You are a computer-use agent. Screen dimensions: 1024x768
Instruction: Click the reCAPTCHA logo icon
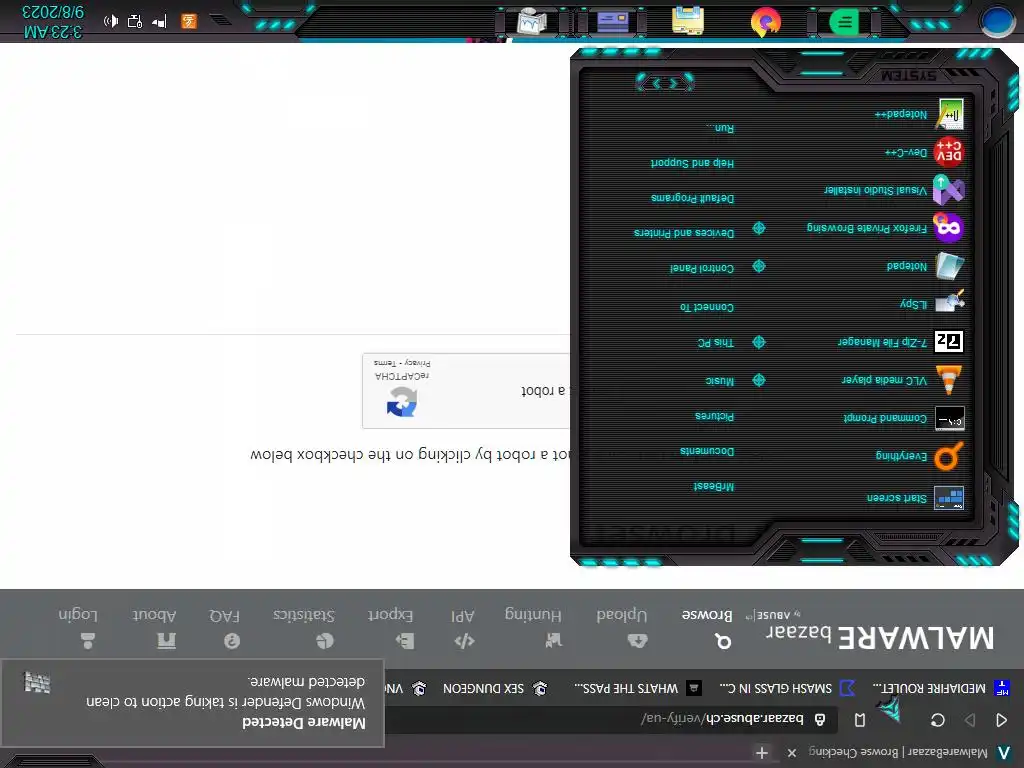point(402,401)
